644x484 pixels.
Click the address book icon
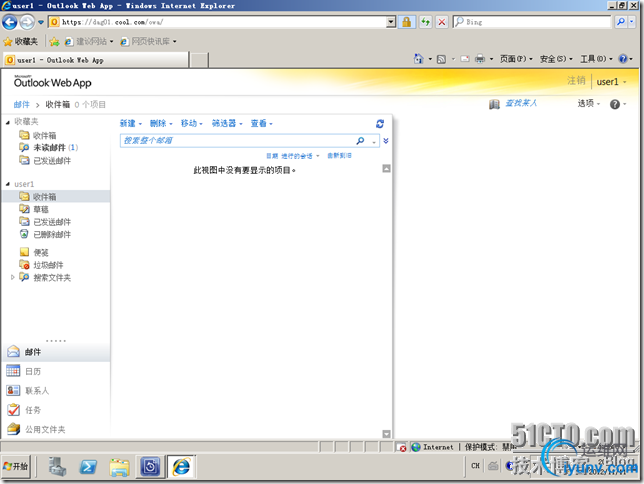click(x=494, y=104)
